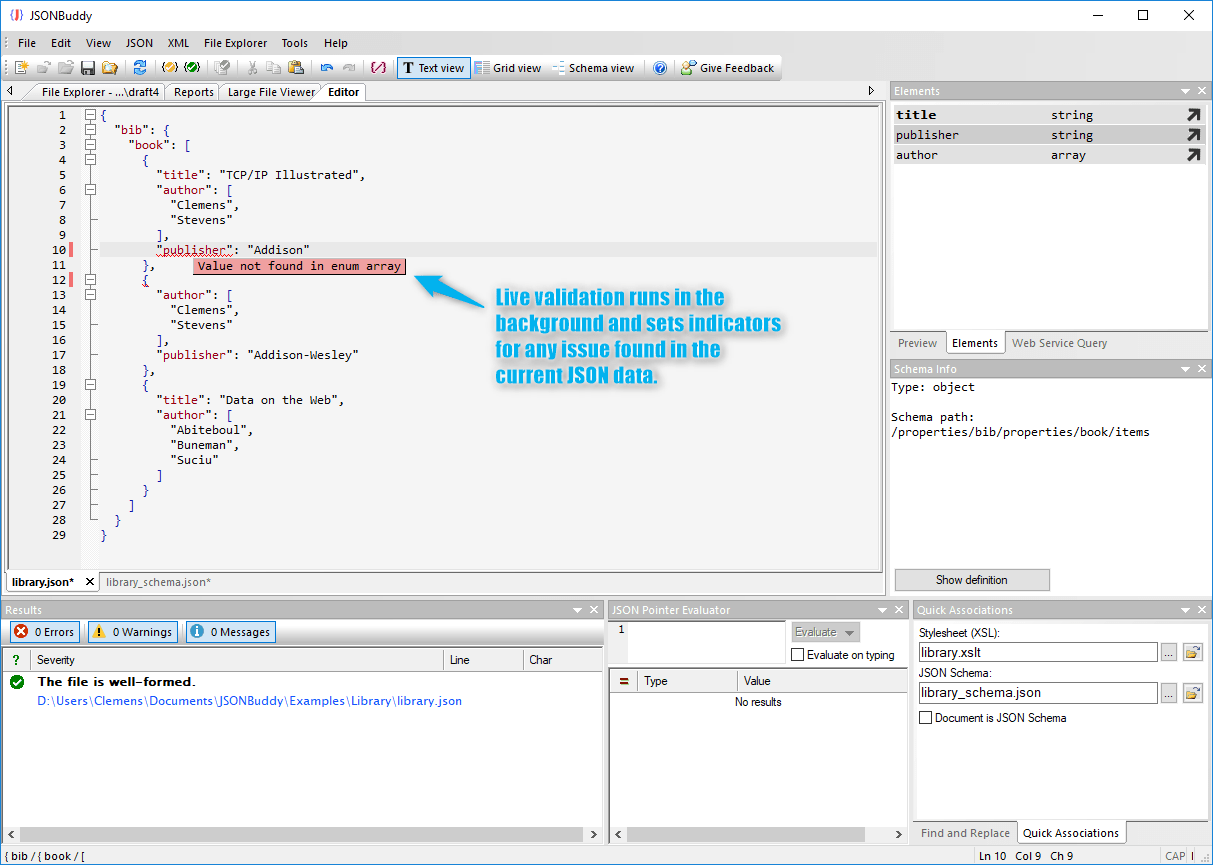
Task: Enable Evaluate on typing
Action: coord(796,653)
